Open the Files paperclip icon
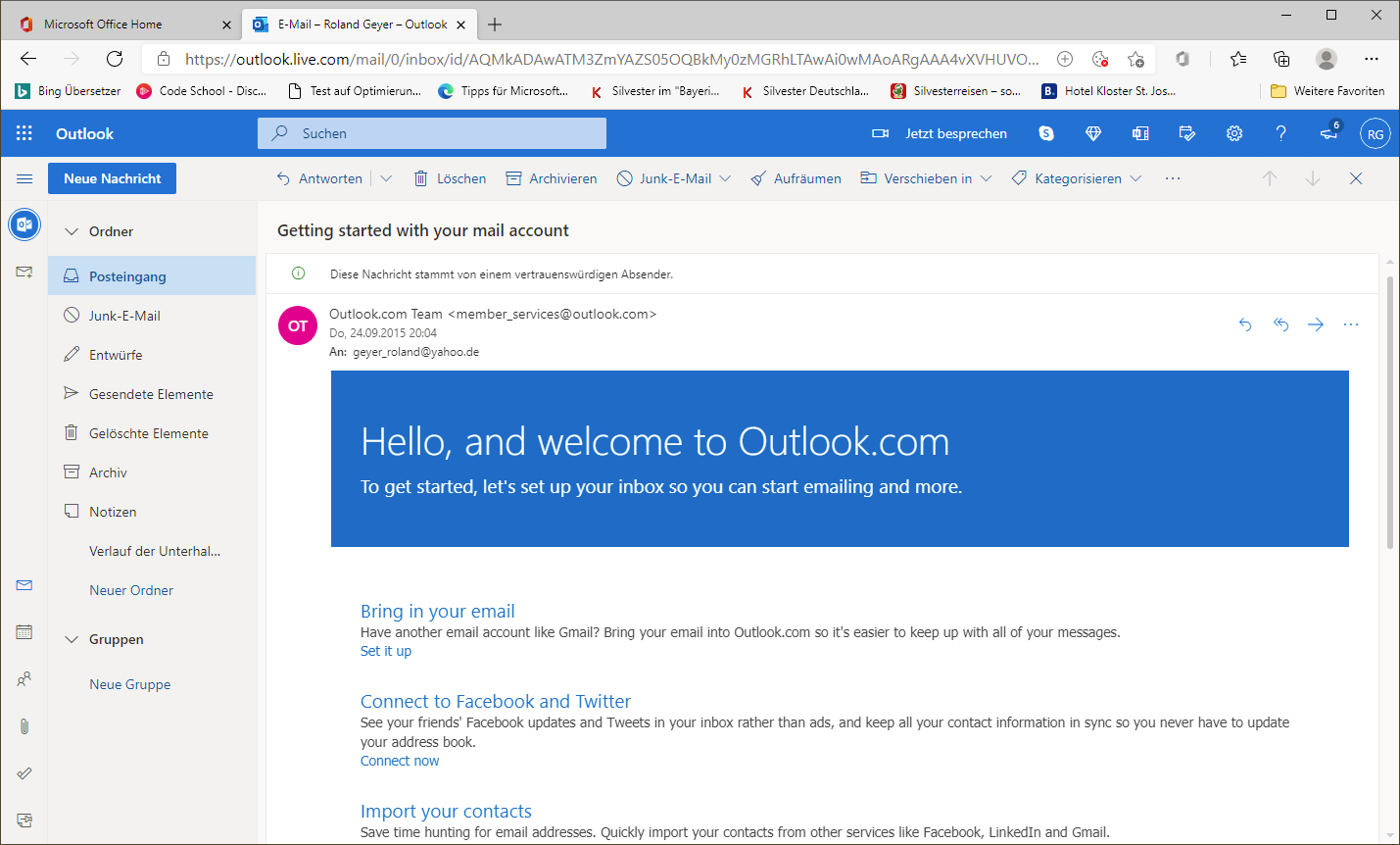This screenshot has height=845, width=1400. coord(24,726)
